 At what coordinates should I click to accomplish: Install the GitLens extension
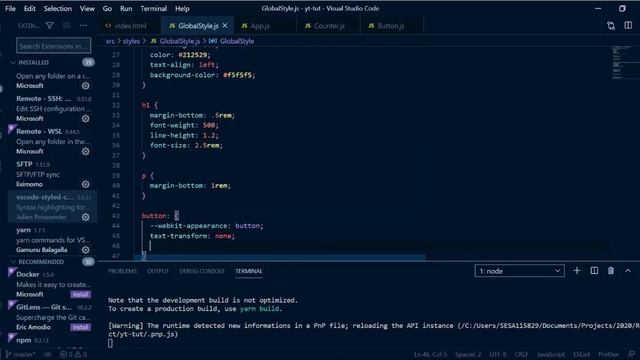(x=80, y=327)
